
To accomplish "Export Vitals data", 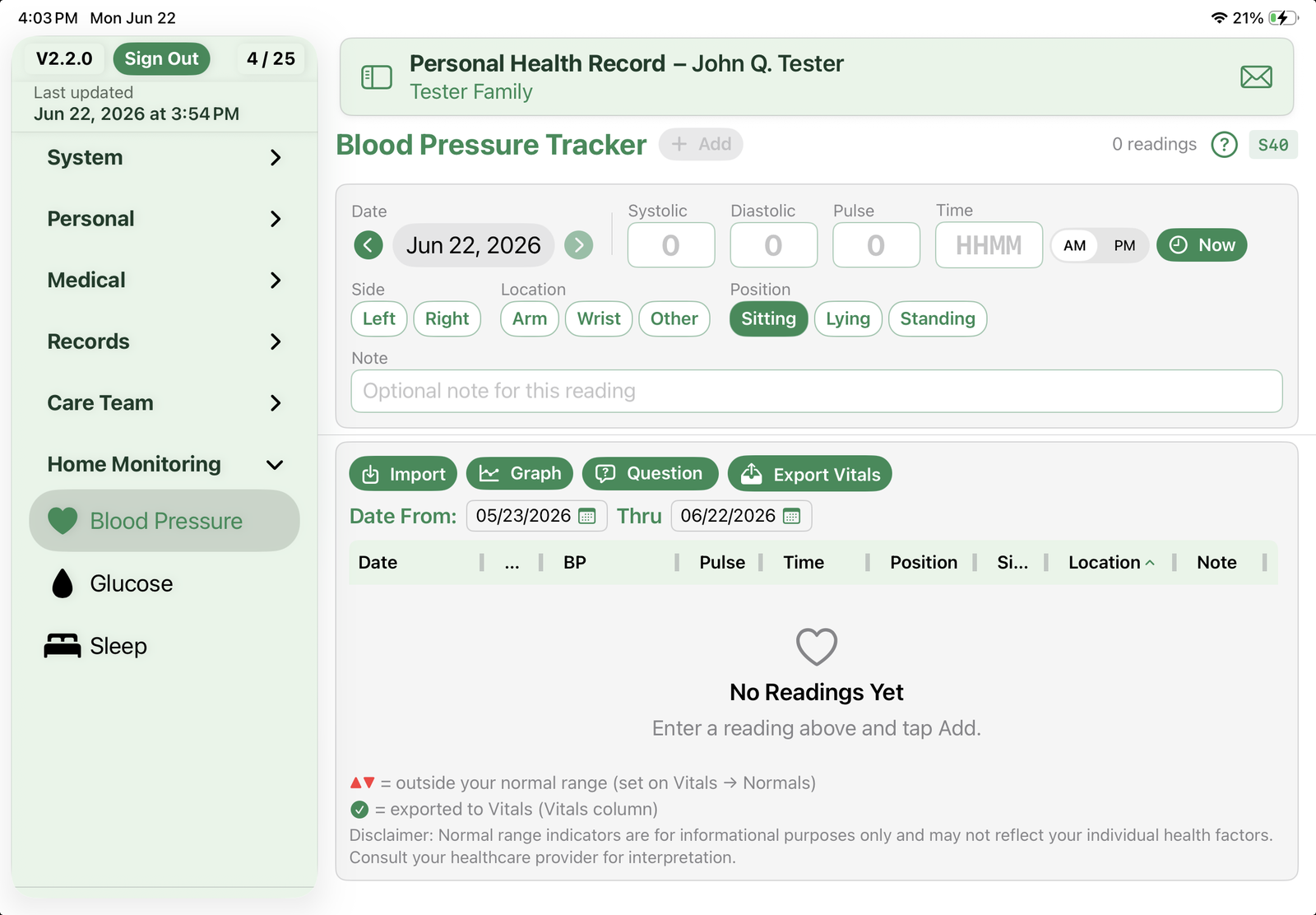I will [x=810, y=474].
